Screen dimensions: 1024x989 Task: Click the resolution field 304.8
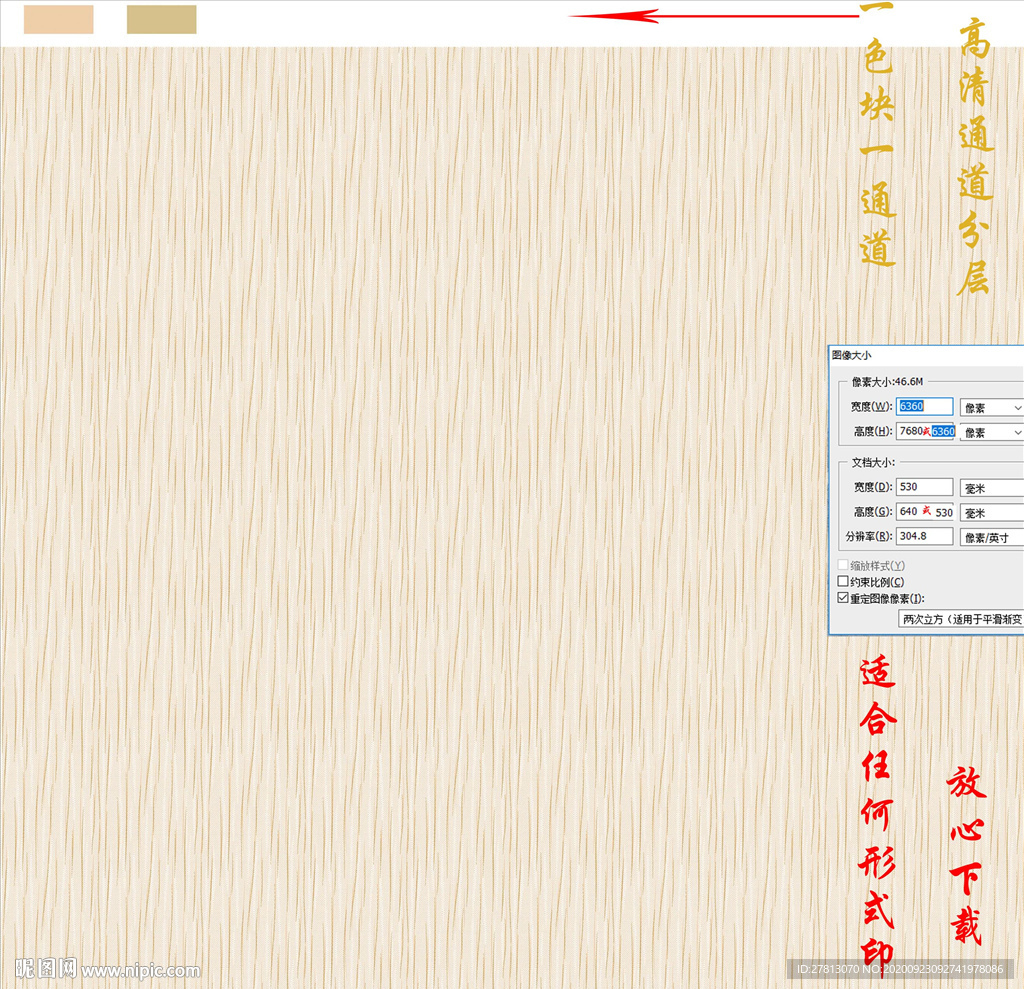(x=924, y=536)
